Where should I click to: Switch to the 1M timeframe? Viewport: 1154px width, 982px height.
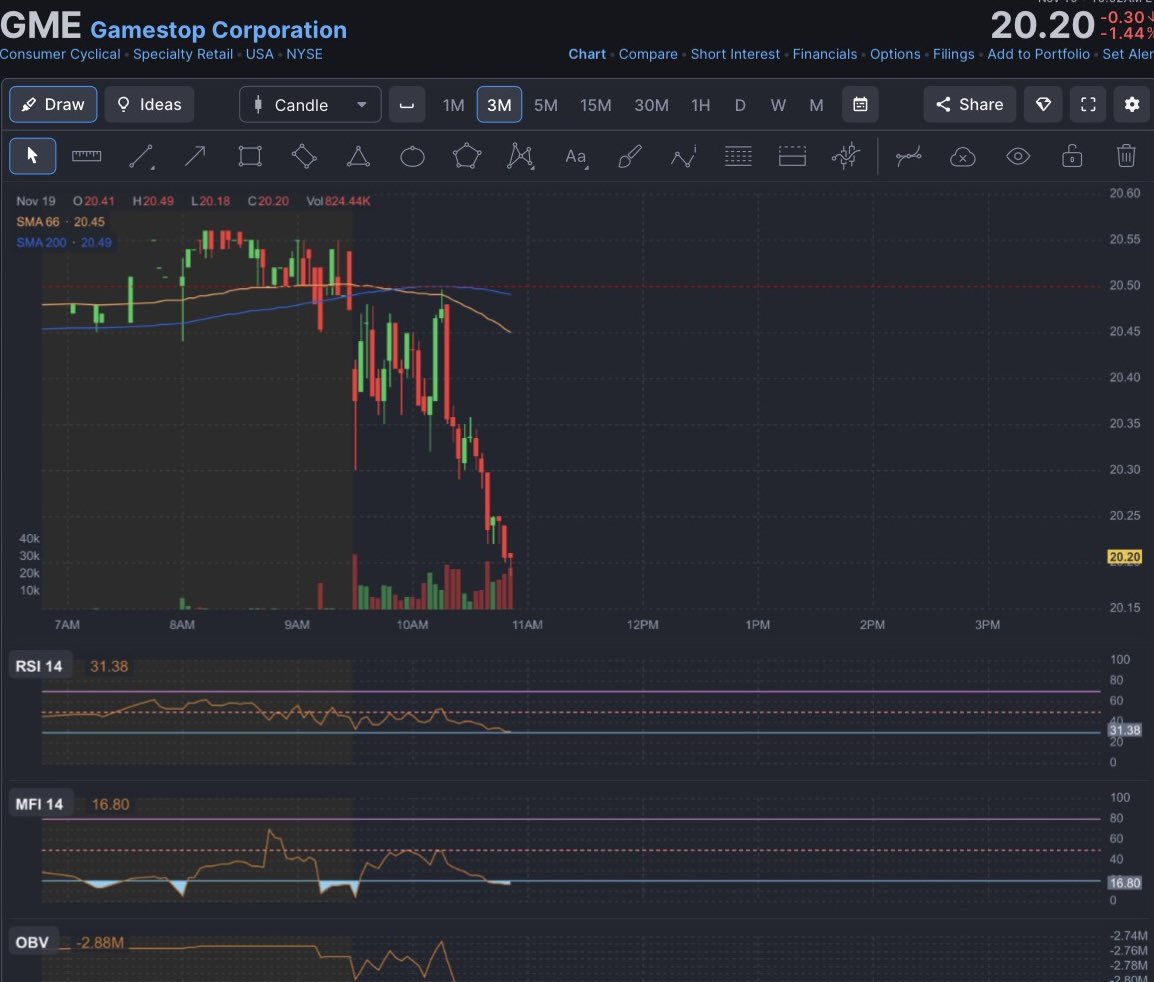click(x=453, y=104)
